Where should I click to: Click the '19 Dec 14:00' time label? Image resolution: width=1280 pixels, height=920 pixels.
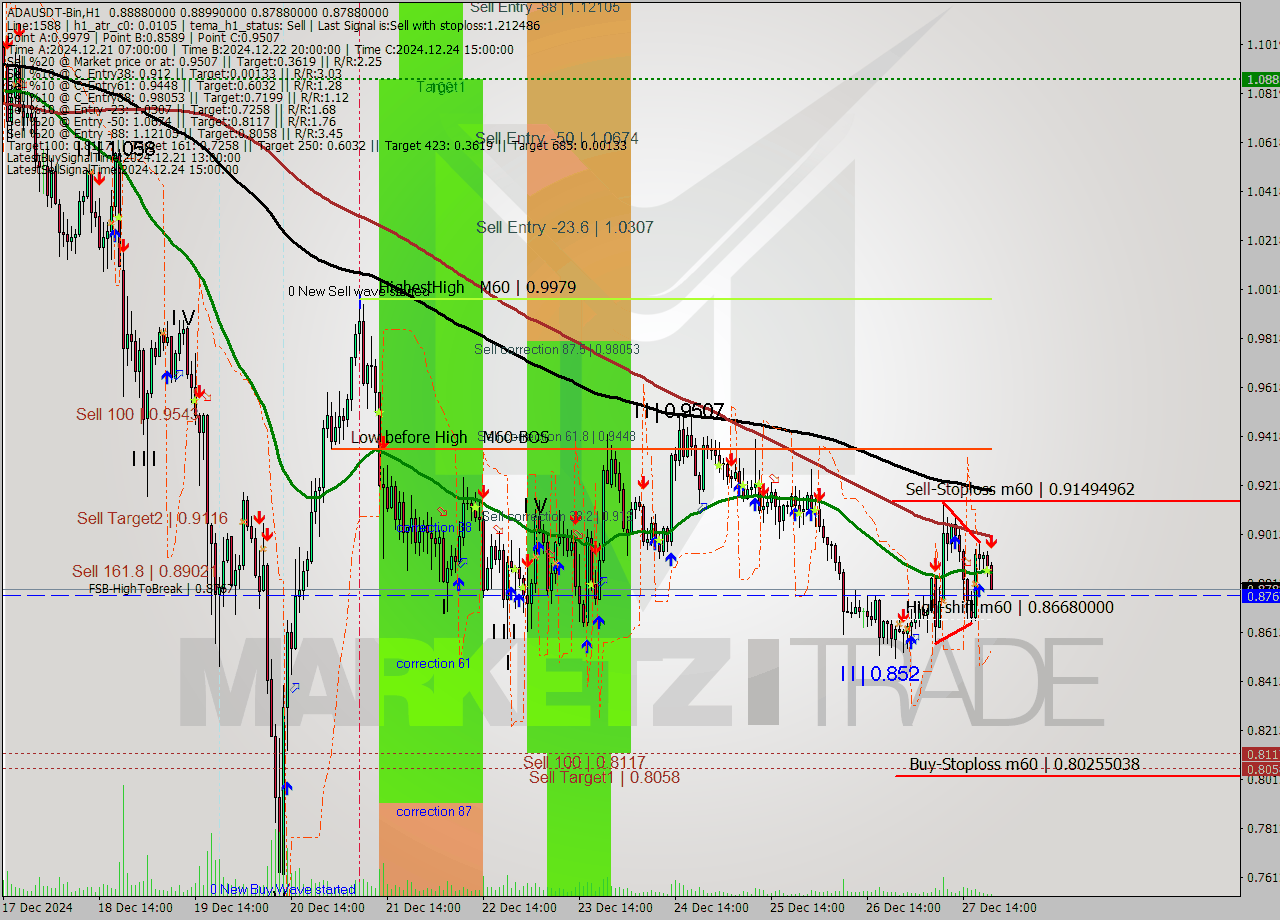tap(231, 908)
